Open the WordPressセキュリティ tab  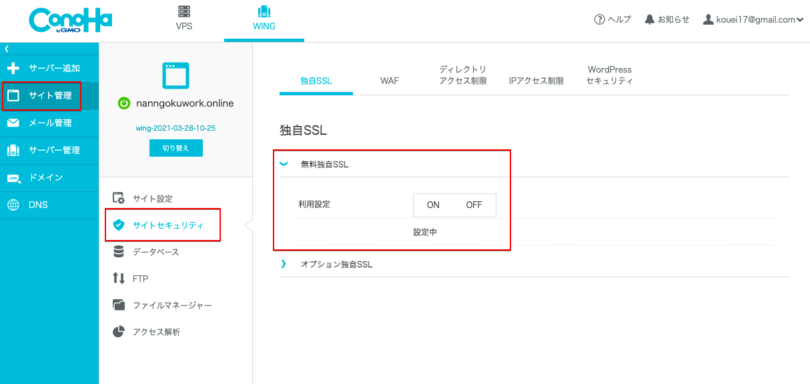pyautogui.click(x=610, y=75)
